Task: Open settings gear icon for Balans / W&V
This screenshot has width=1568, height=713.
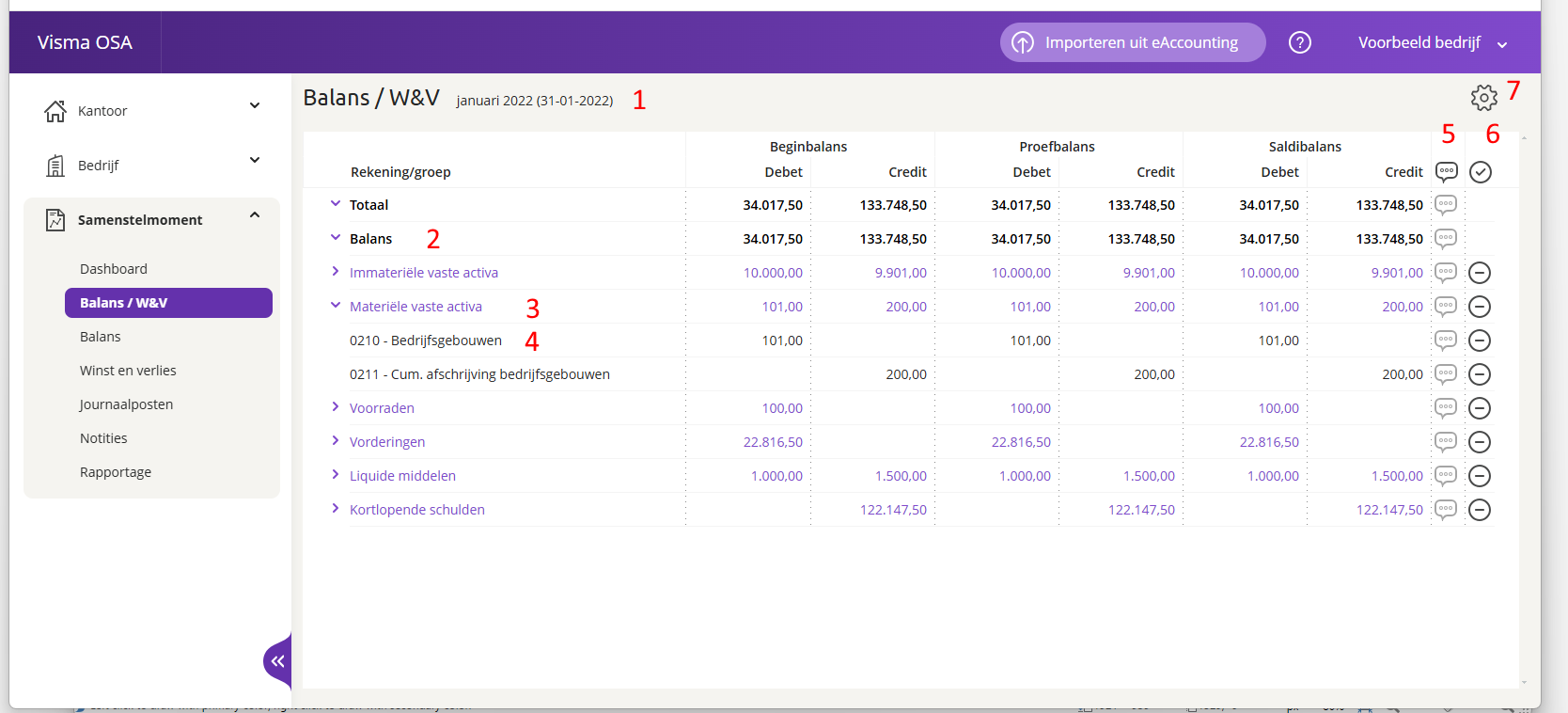Action: click(x=1483, y=97)
